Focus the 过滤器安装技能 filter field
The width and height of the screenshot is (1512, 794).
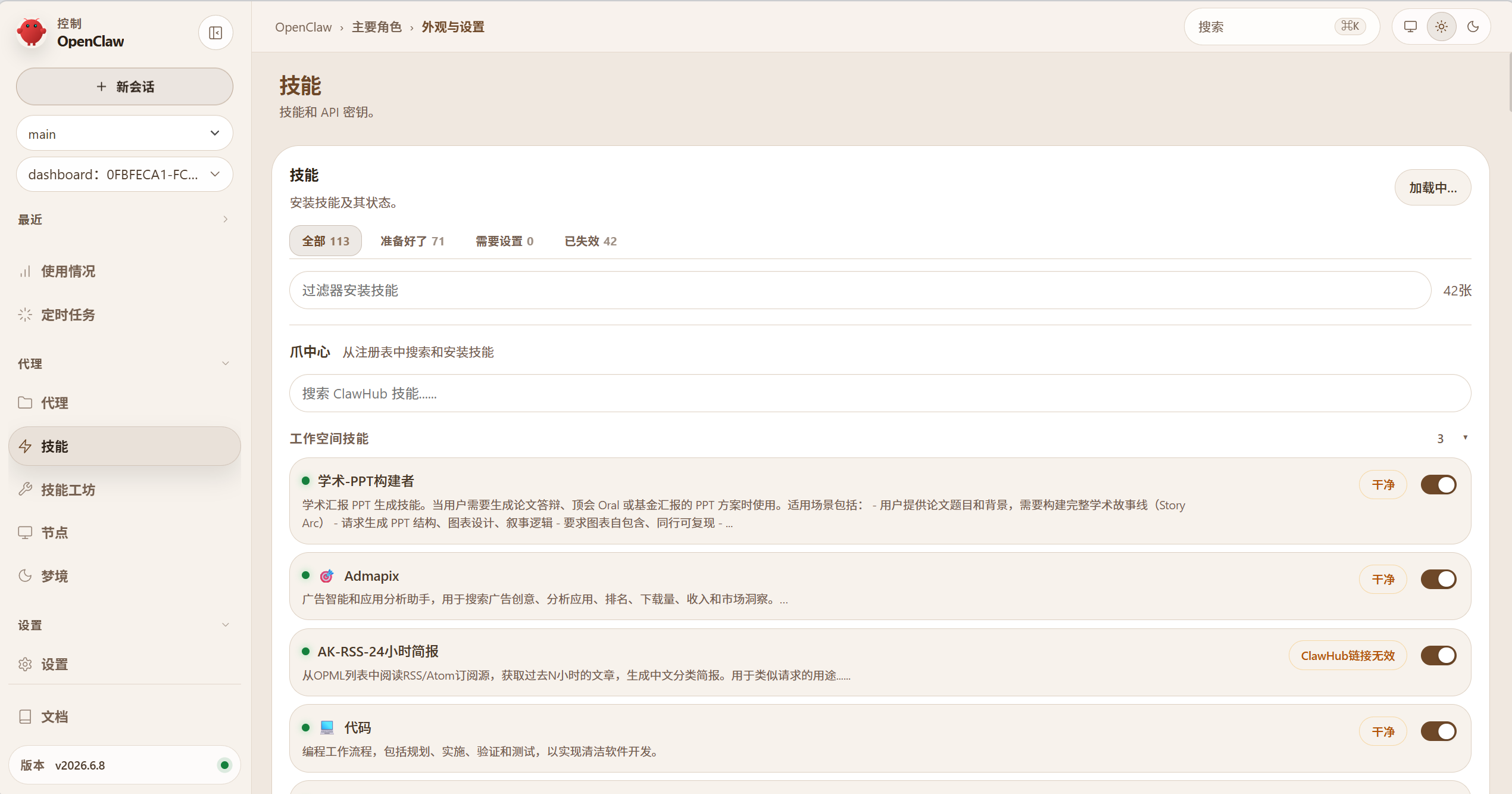click(x=860, y=291)
